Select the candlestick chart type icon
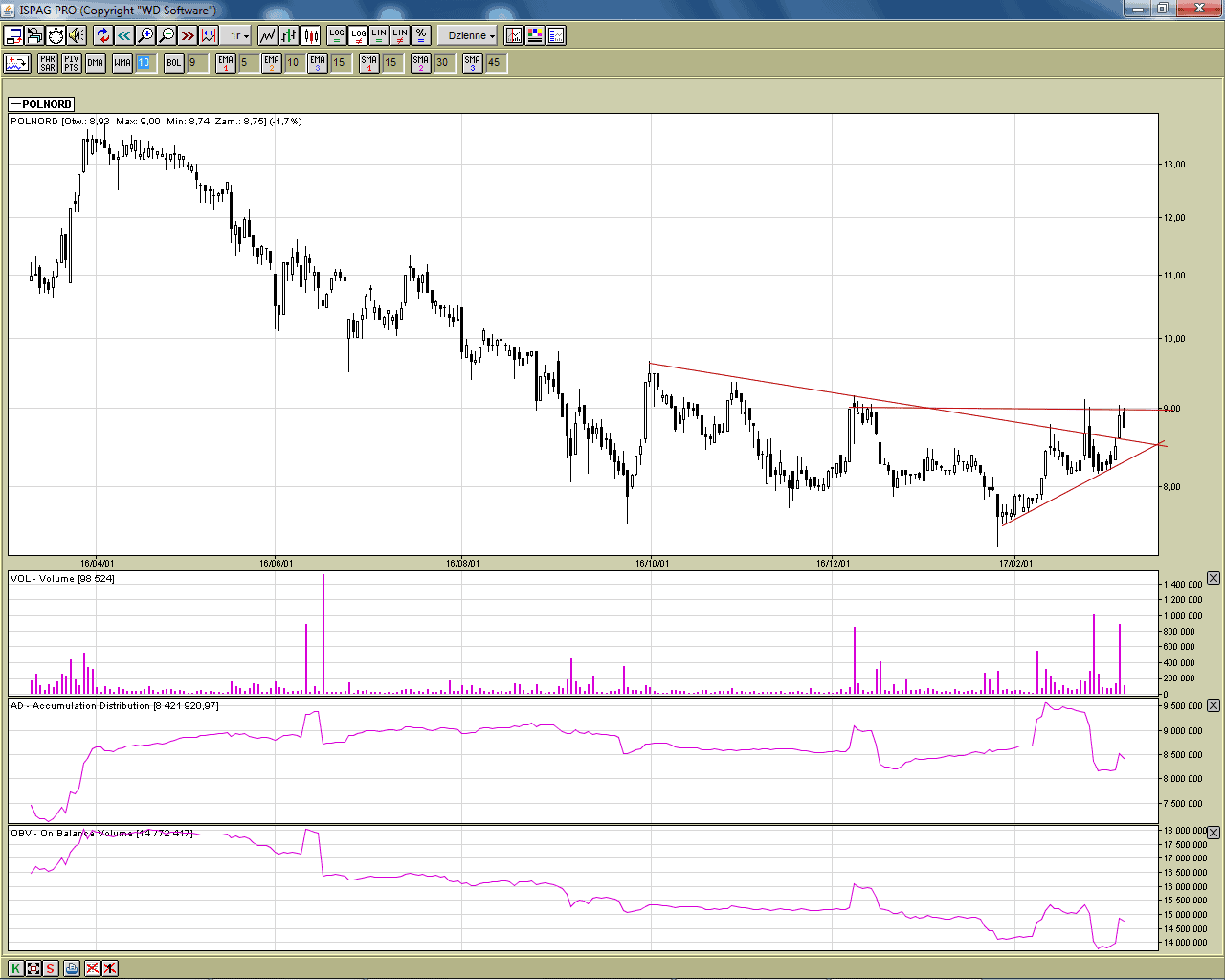The height and width of the screenshot is (980, 1225). [311, 35]
